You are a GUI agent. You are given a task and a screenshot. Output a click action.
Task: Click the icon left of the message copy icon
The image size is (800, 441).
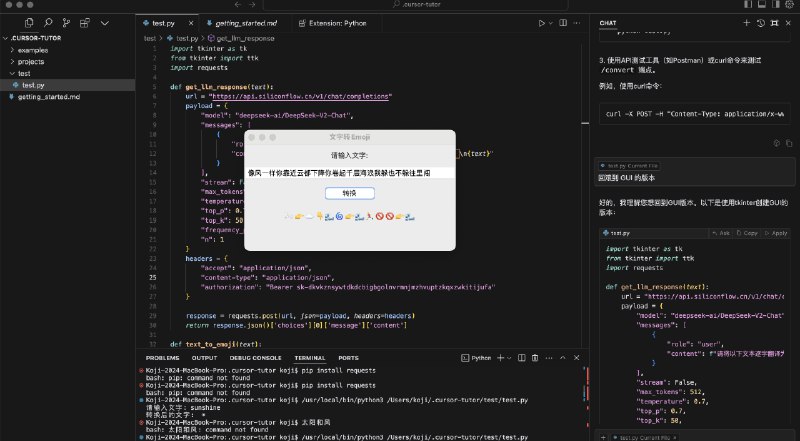coord(777,143)
